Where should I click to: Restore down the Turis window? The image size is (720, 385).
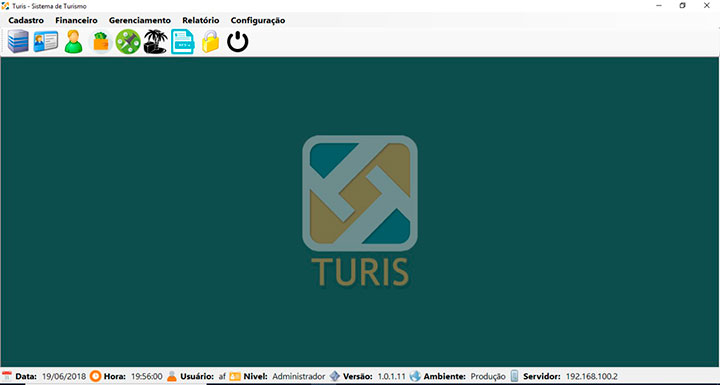(x=683, y=6)
